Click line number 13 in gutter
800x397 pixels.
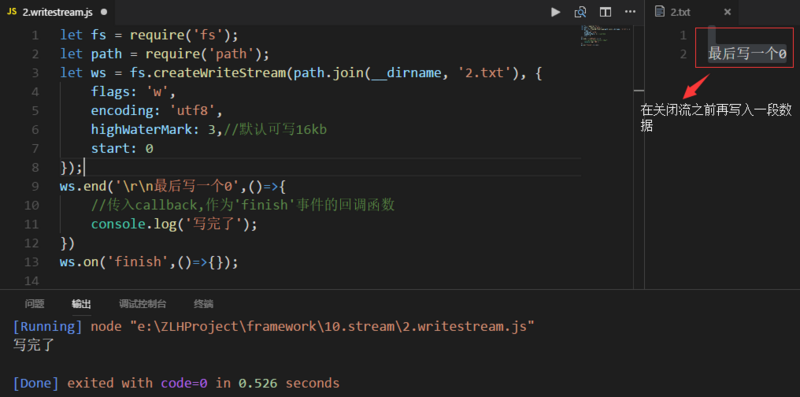pyautogui.click(x=32, y=262)
